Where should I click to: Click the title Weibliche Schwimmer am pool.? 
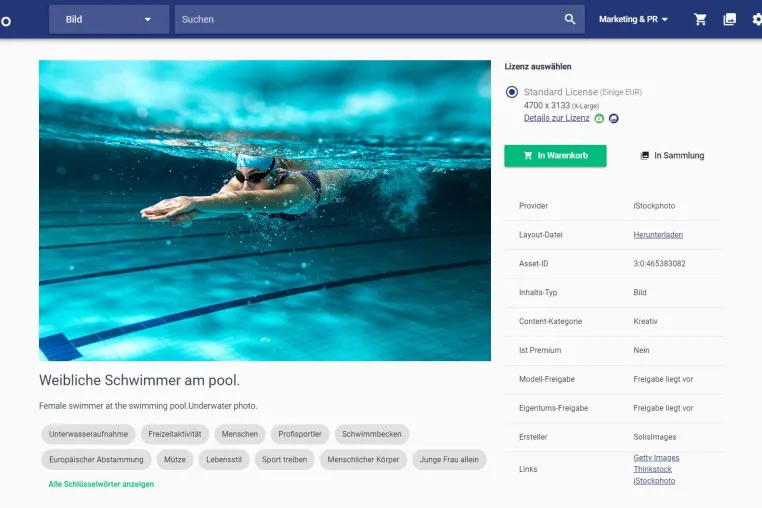(x=139, y=380)
